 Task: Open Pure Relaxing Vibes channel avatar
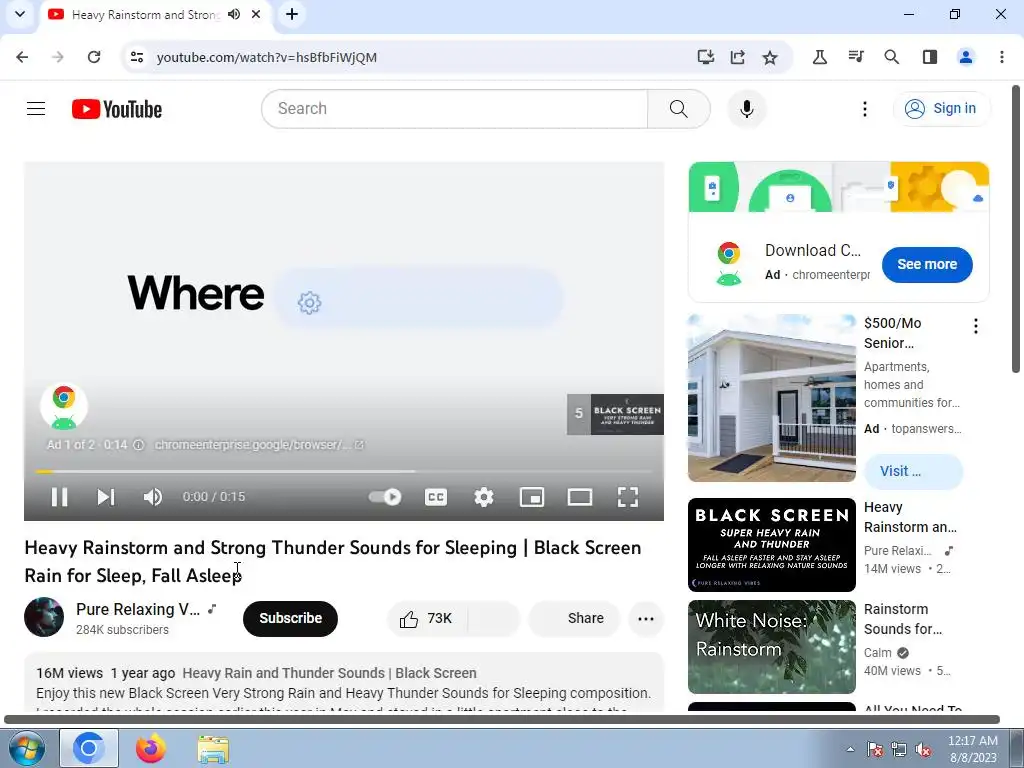tap(44, 616)
